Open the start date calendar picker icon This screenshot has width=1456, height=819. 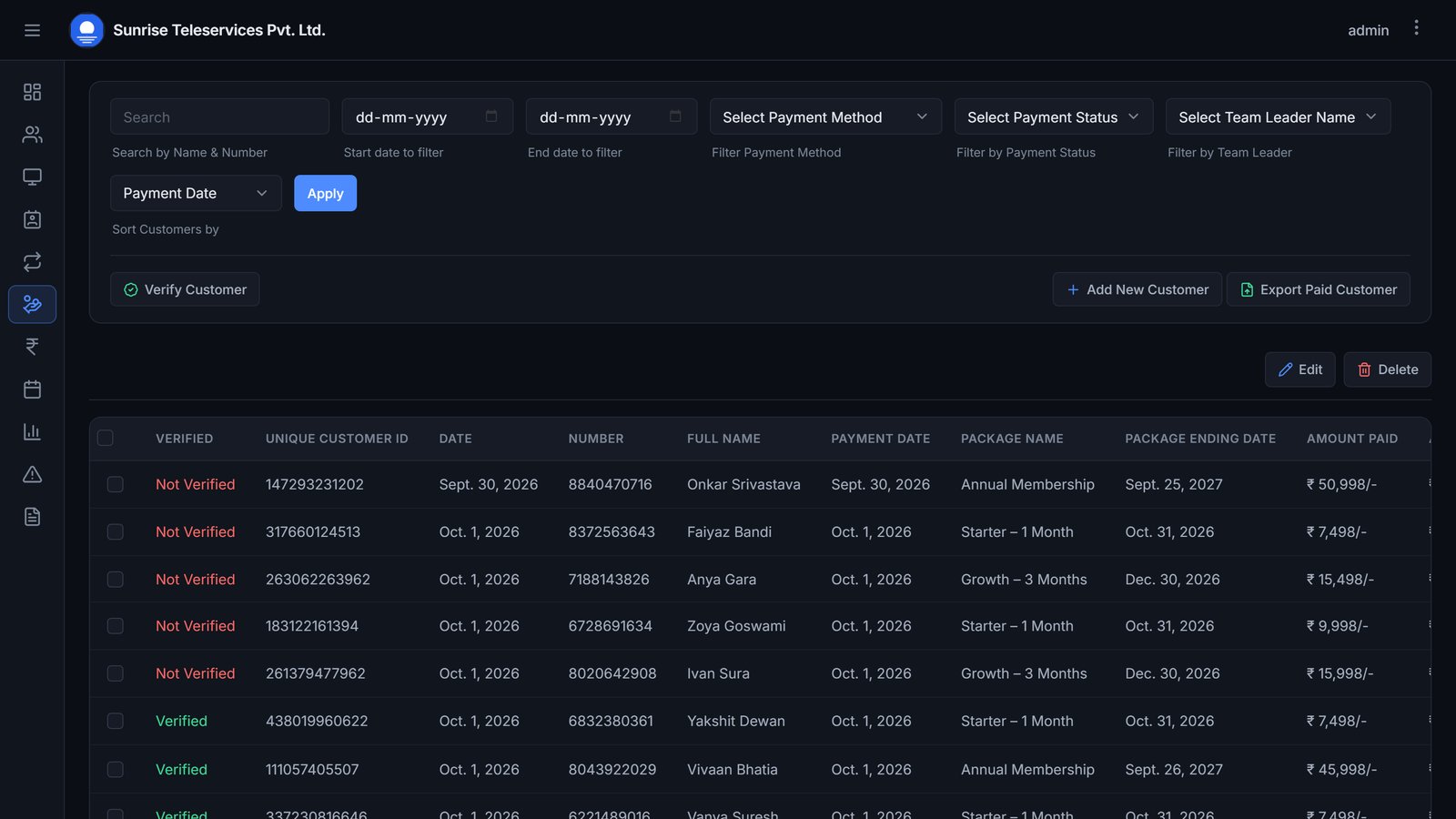click(x=491, y=116)
